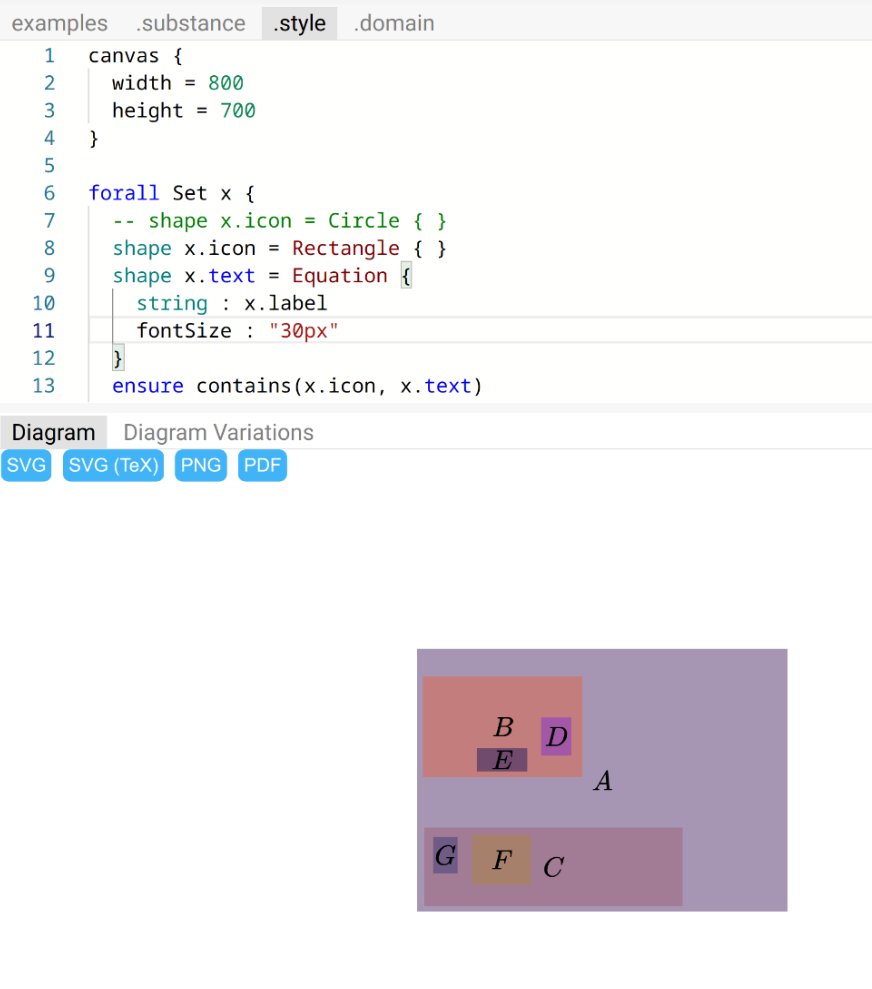Switch to the .substance tab
This screenshot has height=989, width=872.
(x=190, y=23)
